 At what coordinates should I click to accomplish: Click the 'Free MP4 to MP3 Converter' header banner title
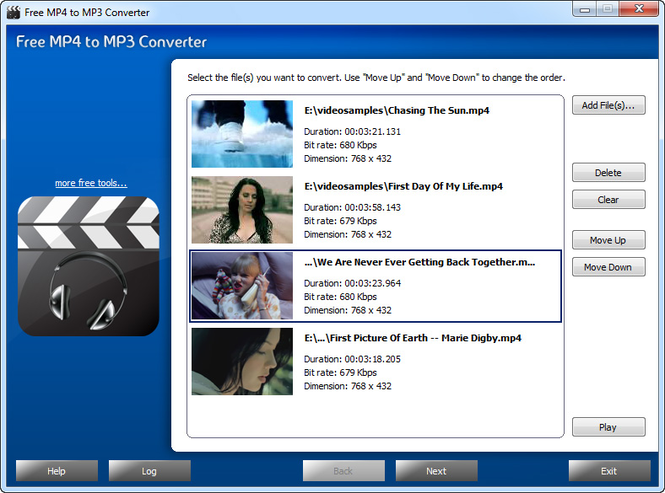coord(111,42)
